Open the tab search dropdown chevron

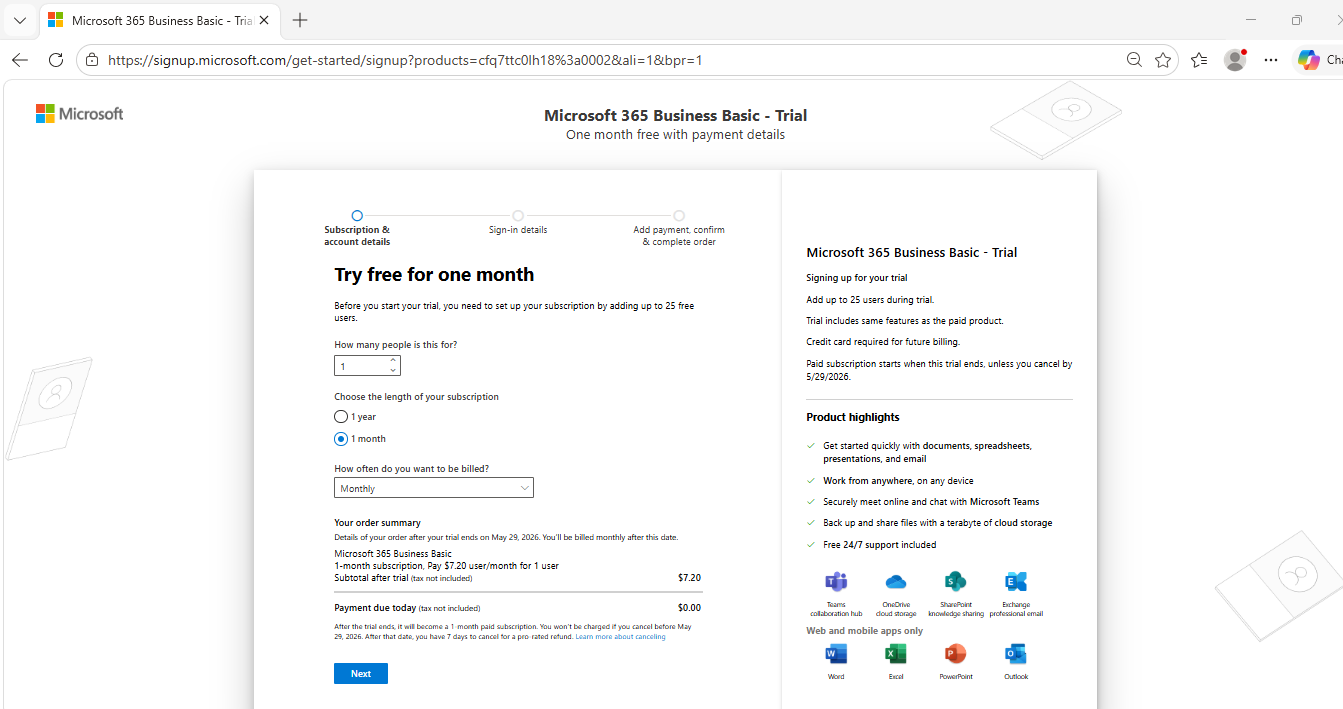pyautogui.click(x=20, y=20)
